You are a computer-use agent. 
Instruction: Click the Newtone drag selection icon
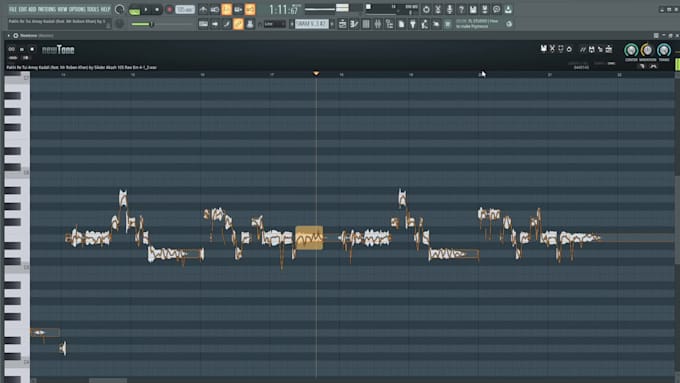coord(600,49)
